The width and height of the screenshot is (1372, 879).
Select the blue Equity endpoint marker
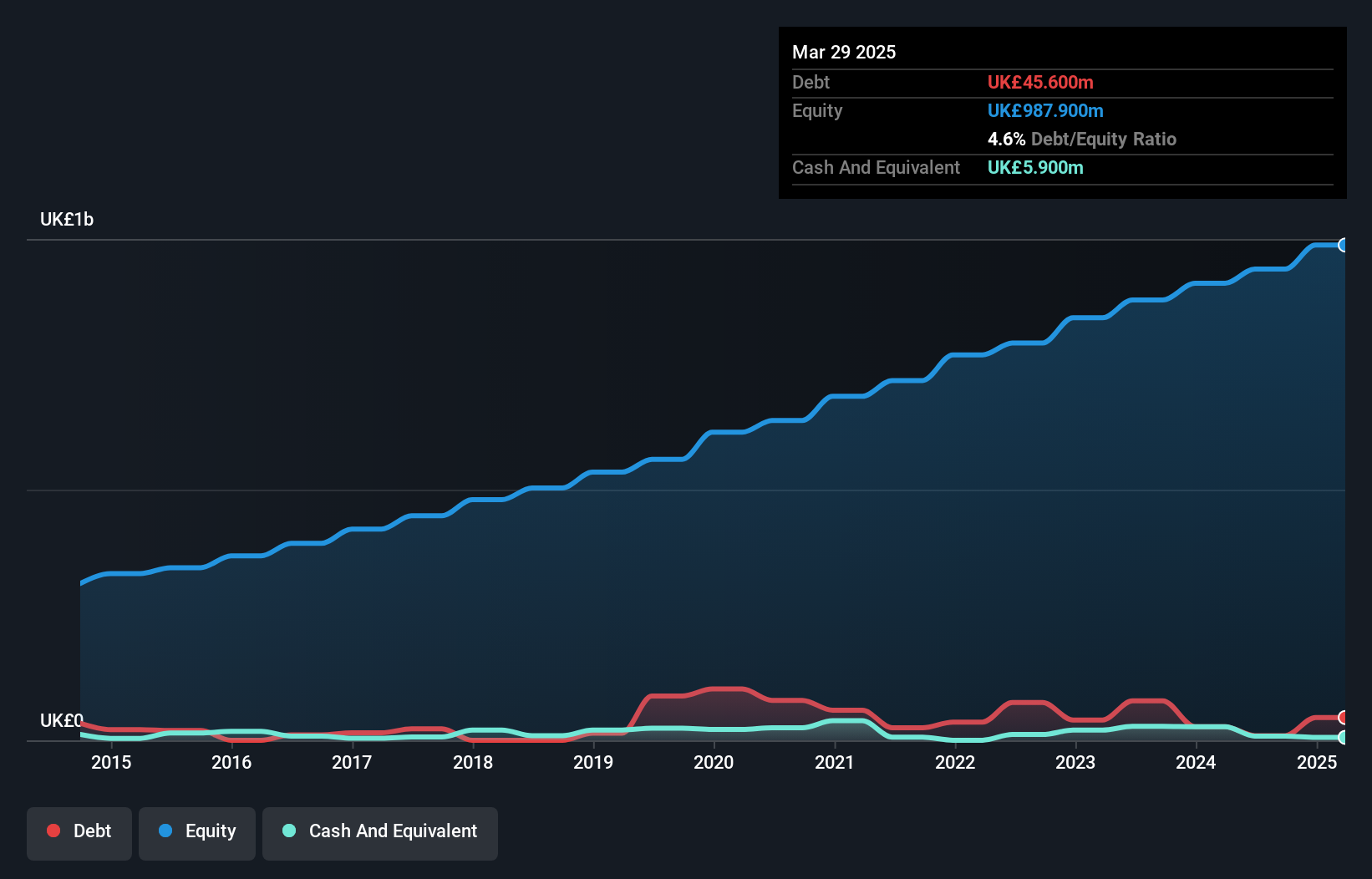[1344, 245]
